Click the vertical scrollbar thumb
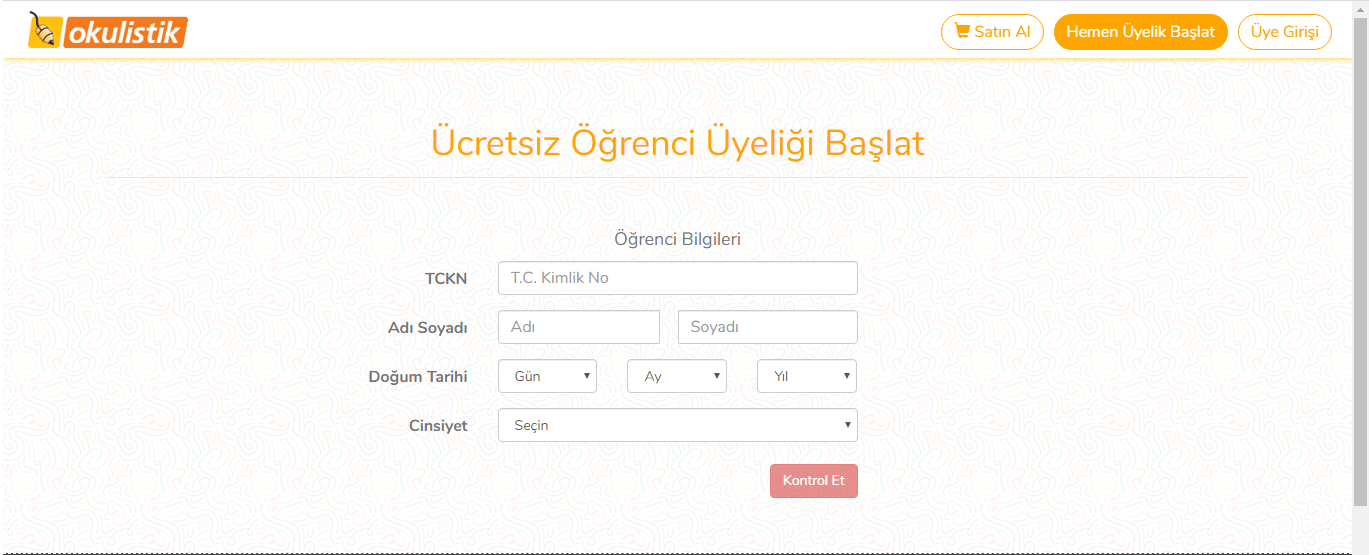 (1360, 260)
